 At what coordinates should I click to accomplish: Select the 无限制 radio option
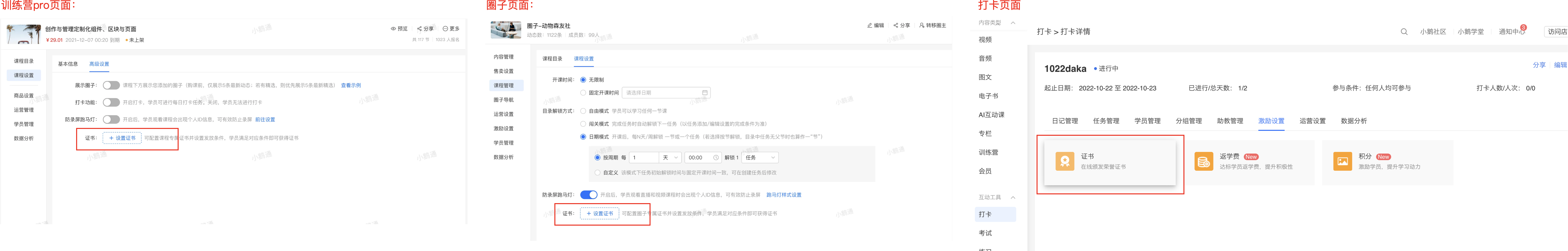click(583, 80)
